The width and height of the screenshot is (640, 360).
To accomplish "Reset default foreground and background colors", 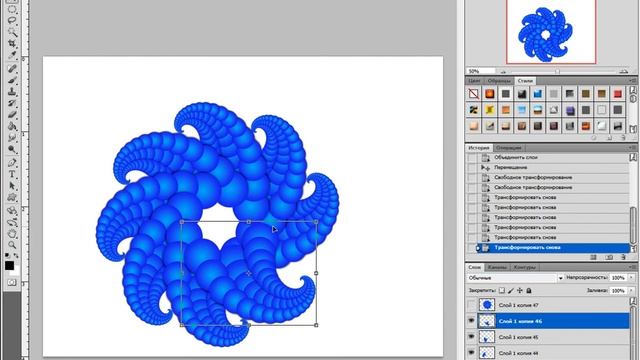I will coord(7,255).
